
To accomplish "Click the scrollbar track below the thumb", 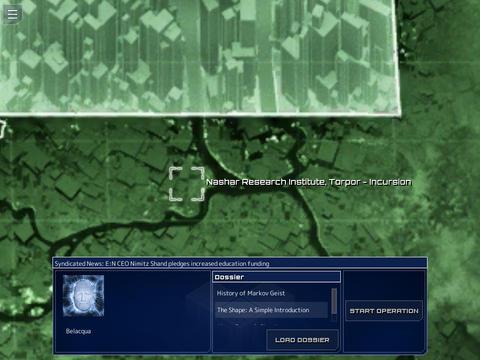I will 334,317.
